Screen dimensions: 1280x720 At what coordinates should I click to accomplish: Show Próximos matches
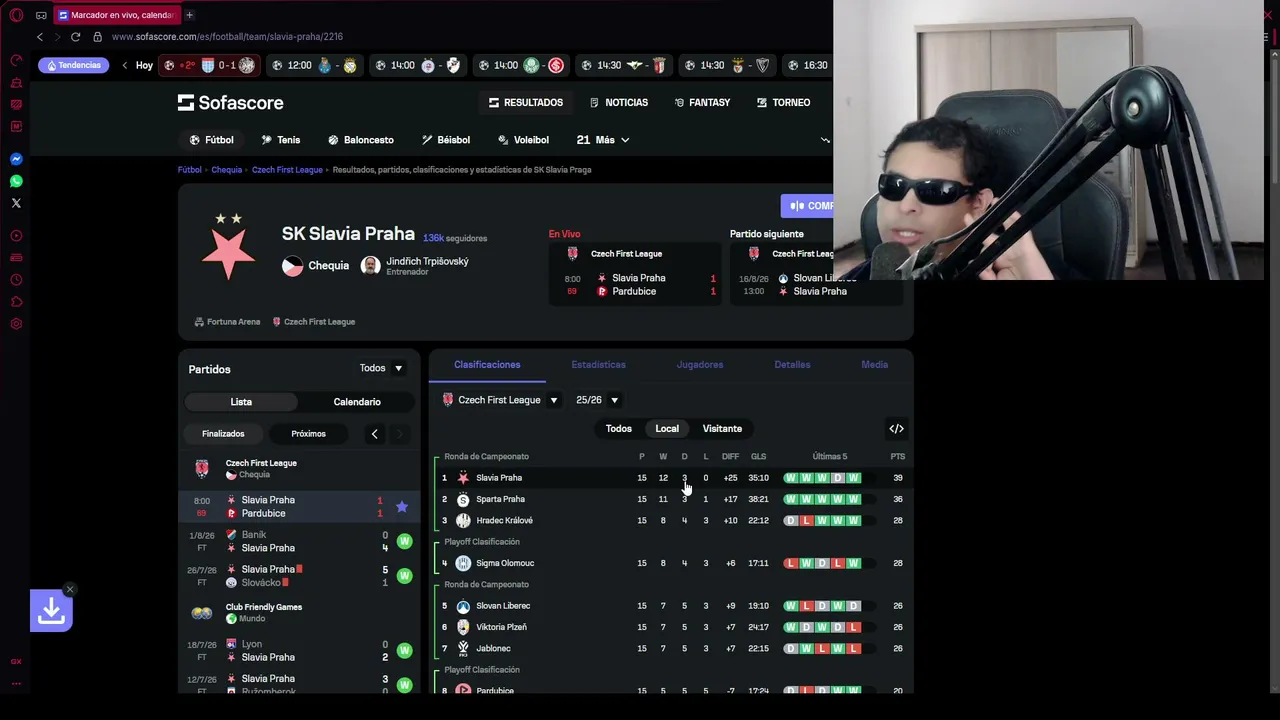[x=308, y=434]
